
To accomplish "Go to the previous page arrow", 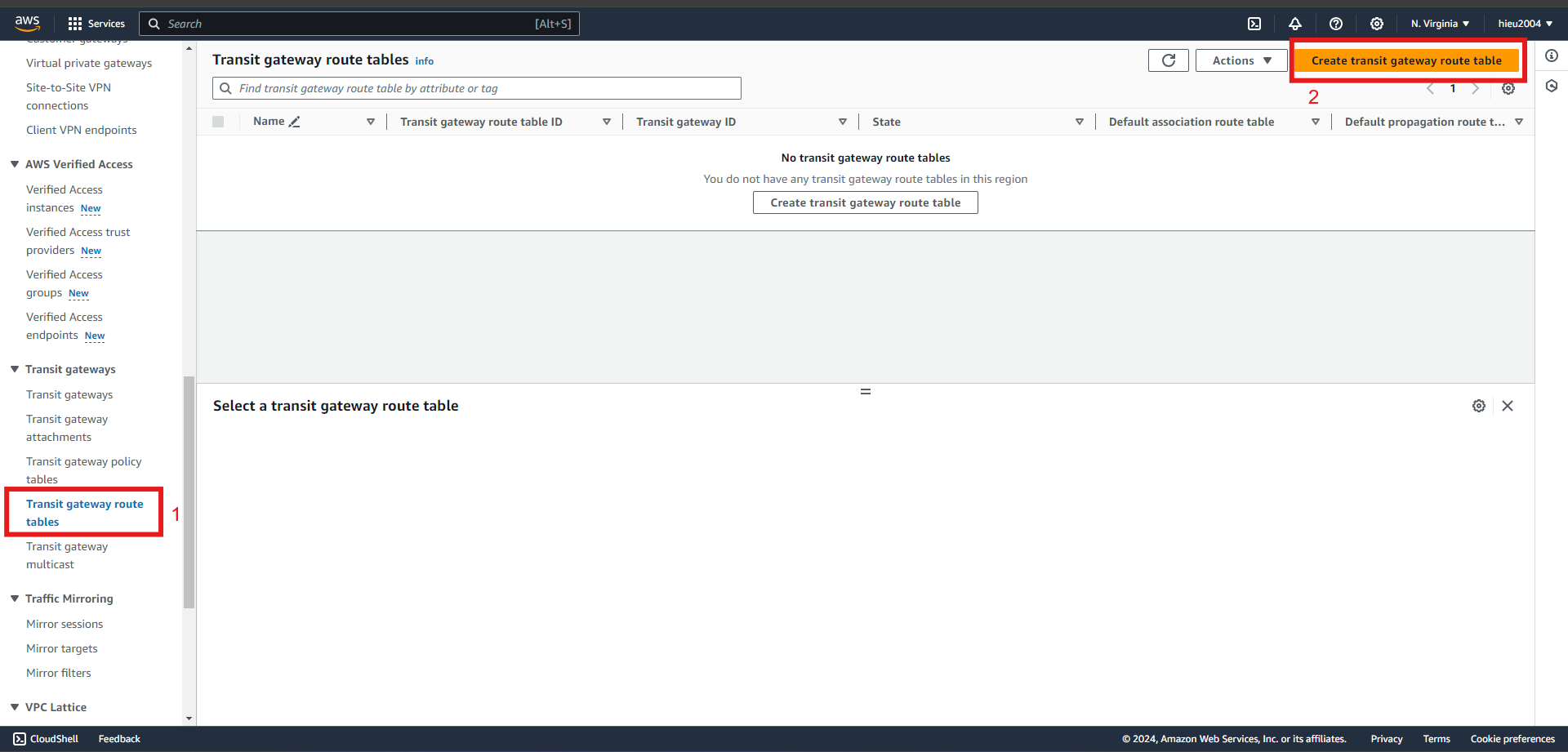I will tap(1430, 88).
